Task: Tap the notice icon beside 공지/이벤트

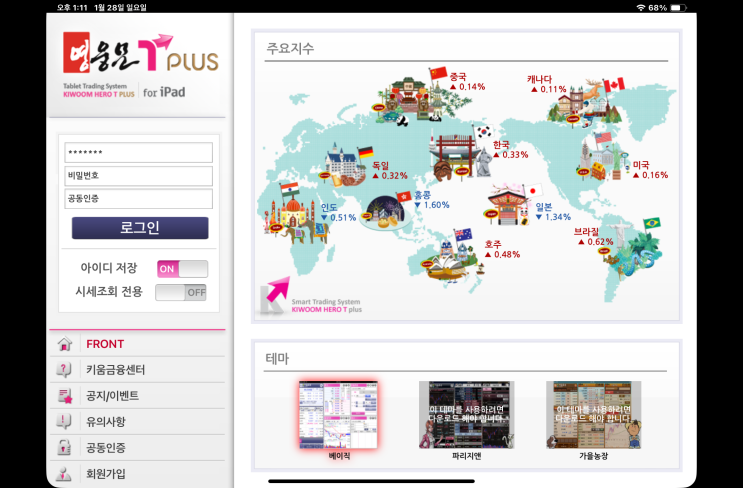Action: (64, 396)
